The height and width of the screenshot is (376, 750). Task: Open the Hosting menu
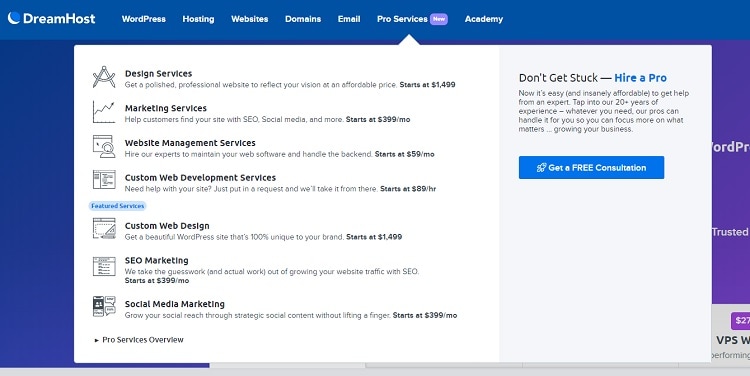[x=198, y=19]
